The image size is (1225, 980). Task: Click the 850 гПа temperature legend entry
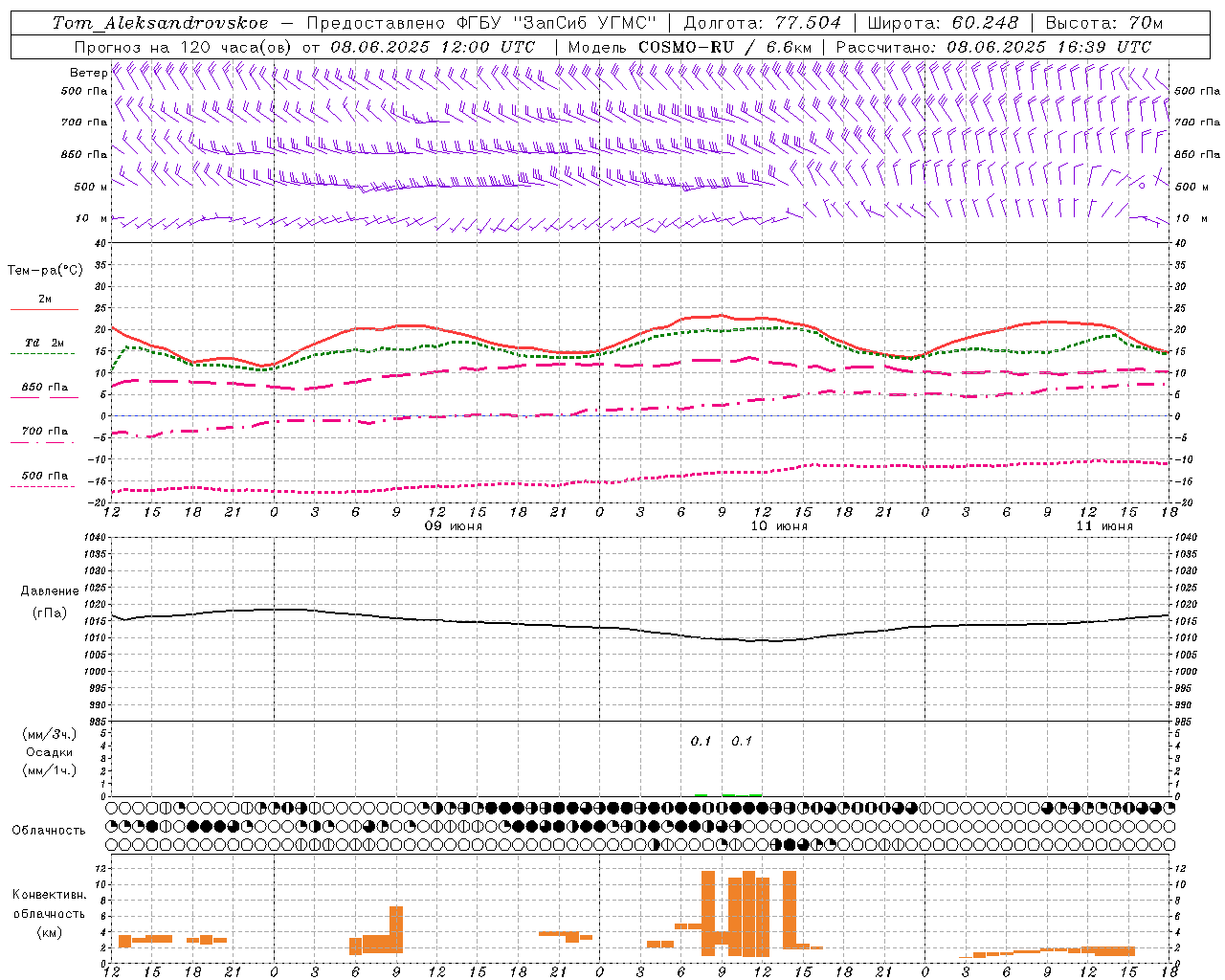(x=44, y=388)
